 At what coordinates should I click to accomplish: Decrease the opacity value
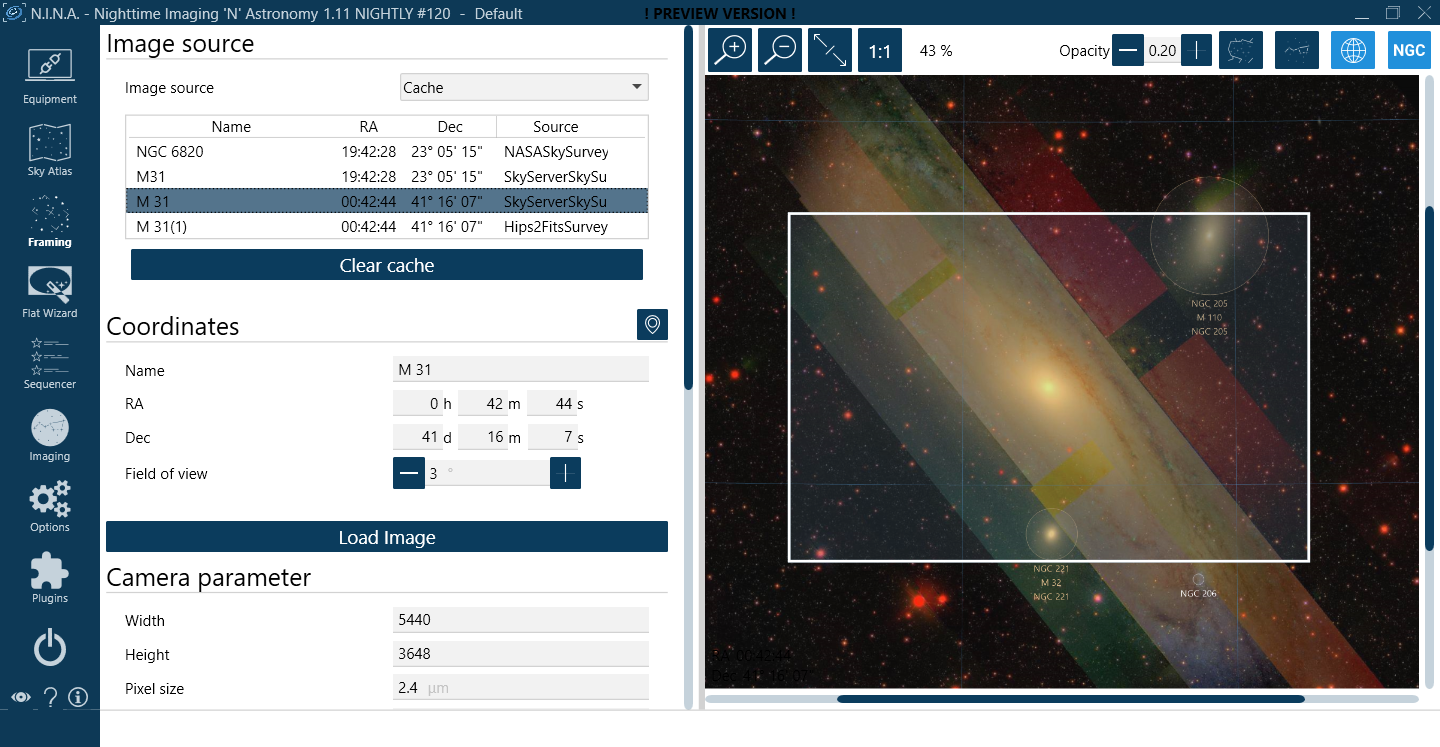coord(1128,50)
